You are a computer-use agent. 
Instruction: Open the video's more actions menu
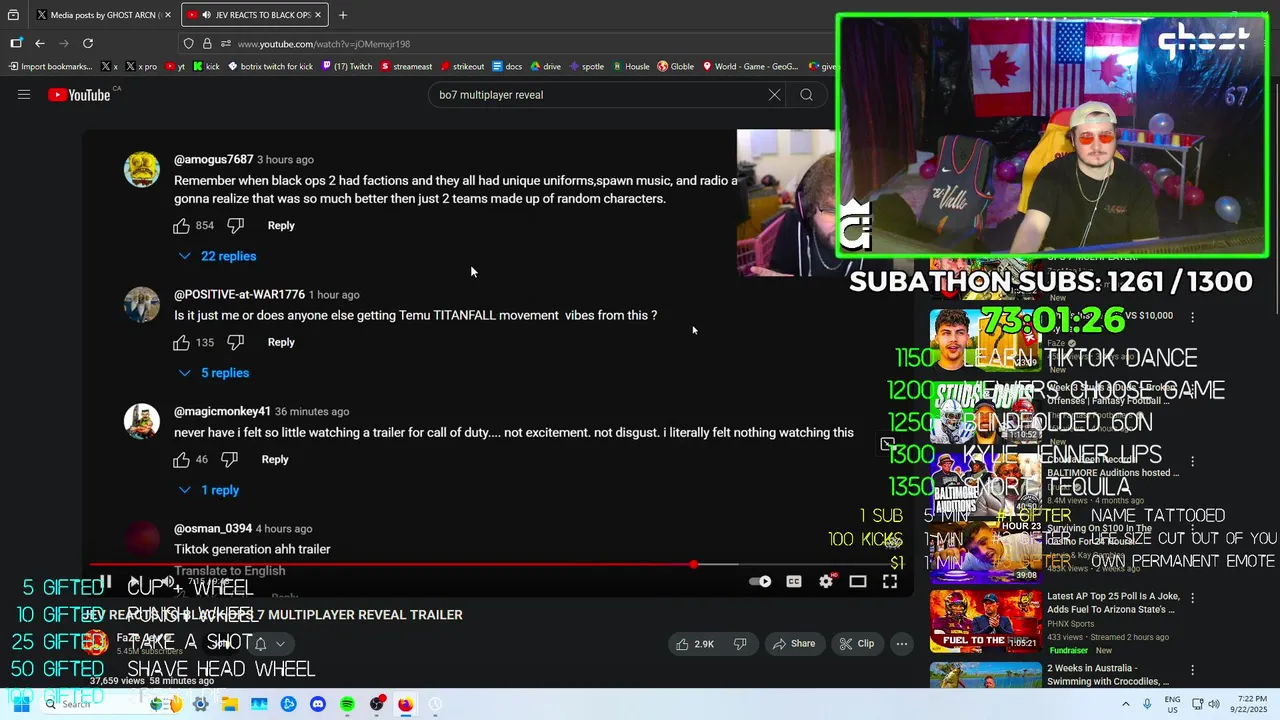(x=902, y=644)
